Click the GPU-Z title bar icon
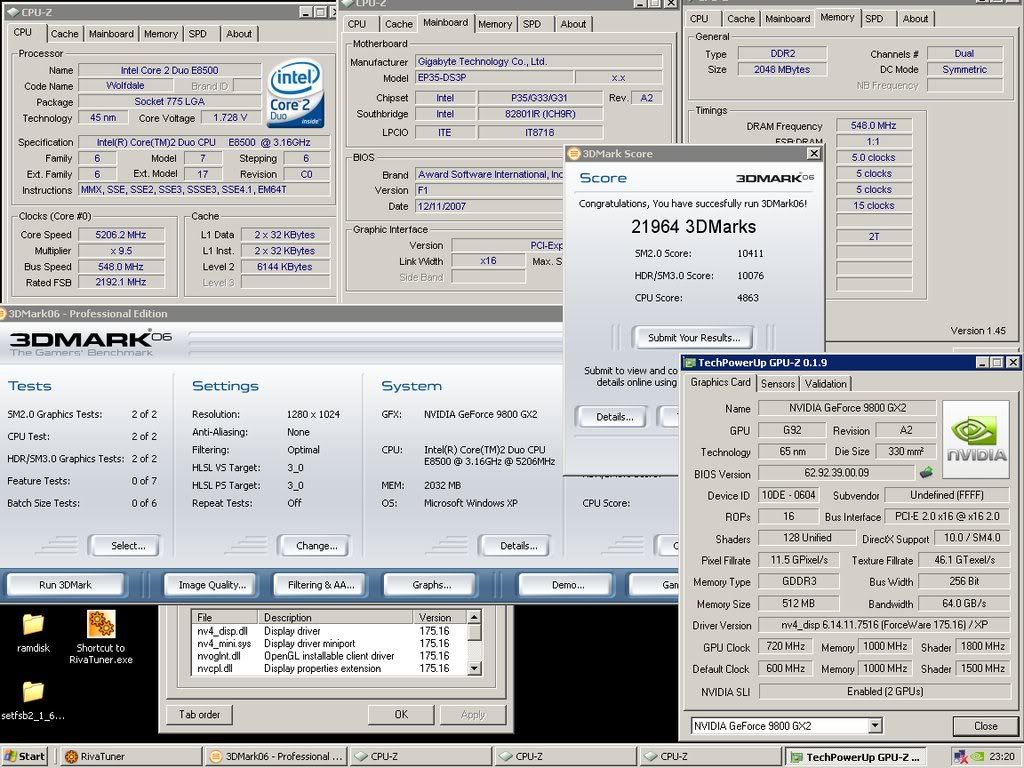Screen dimensions: 1024x768 [689, 362]
